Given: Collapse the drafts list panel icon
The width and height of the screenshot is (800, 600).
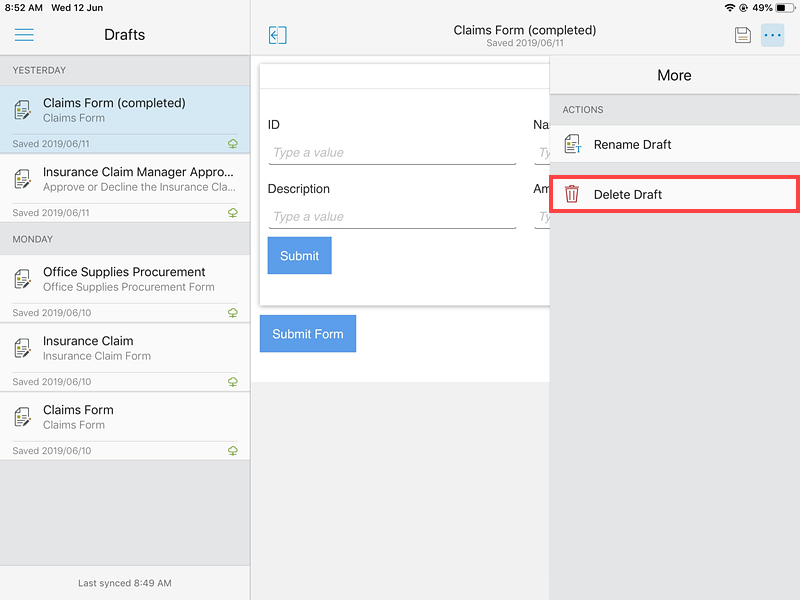Looking at the screenshot, I should pyautogui.click(x=278, y=35).
